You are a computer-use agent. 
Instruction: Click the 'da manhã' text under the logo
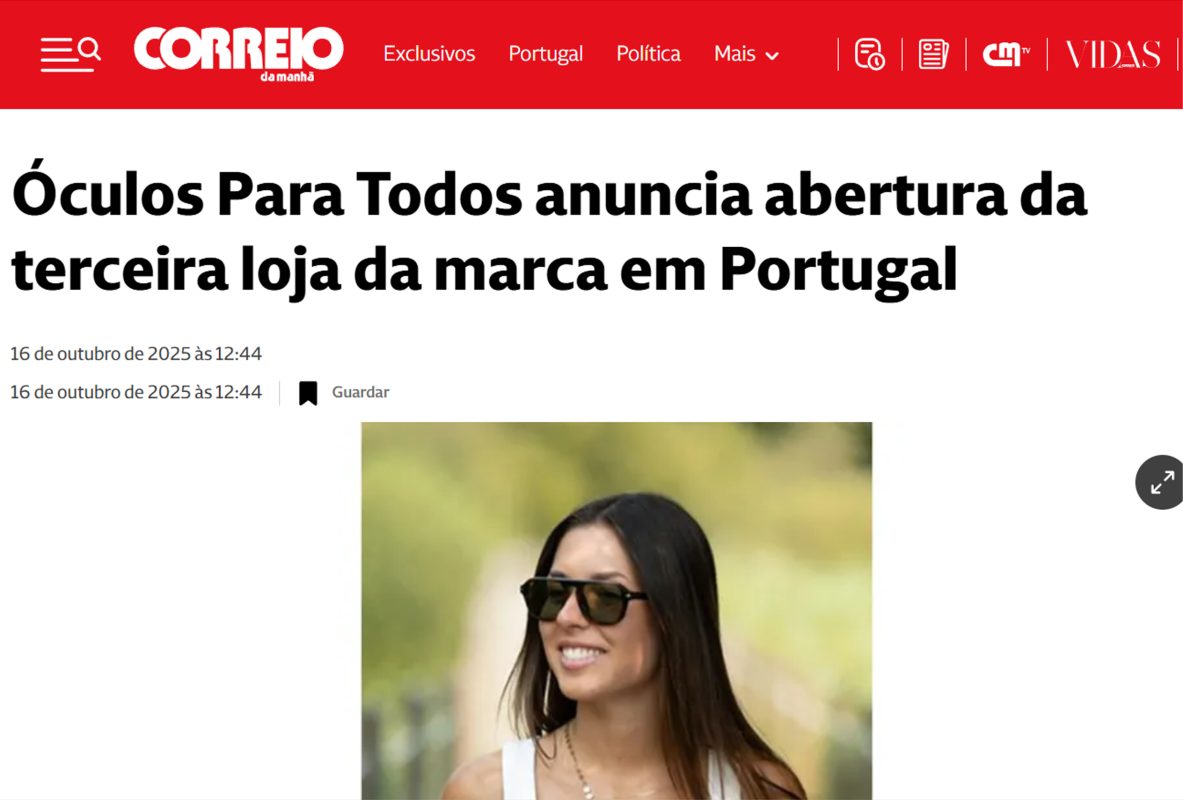point(287,77)
